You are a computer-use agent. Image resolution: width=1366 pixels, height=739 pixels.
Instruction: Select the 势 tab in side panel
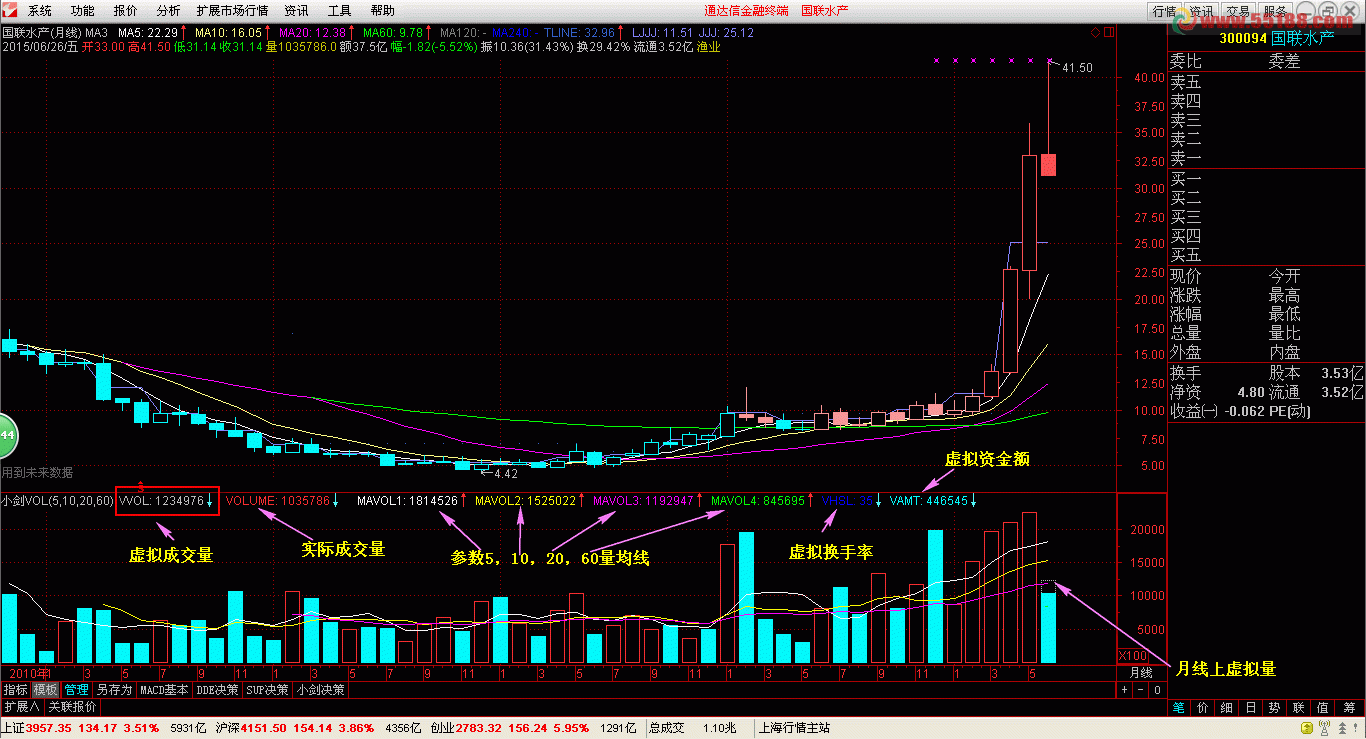[1275, 708]
